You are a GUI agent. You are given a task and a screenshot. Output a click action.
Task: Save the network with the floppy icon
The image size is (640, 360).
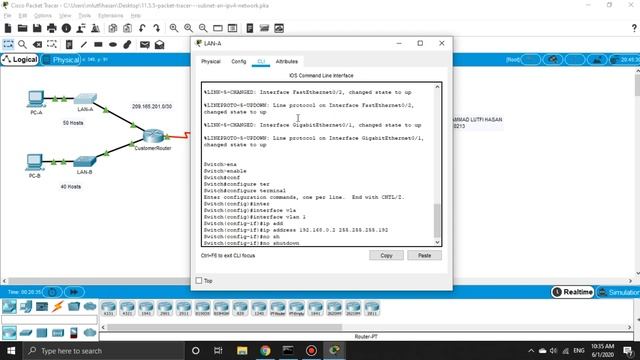tap(37, 28)
